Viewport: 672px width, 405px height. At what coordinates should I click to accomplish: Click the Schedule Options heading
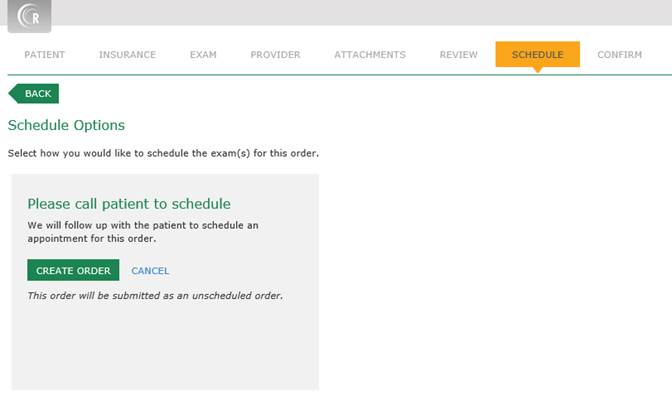click(66, 125)
